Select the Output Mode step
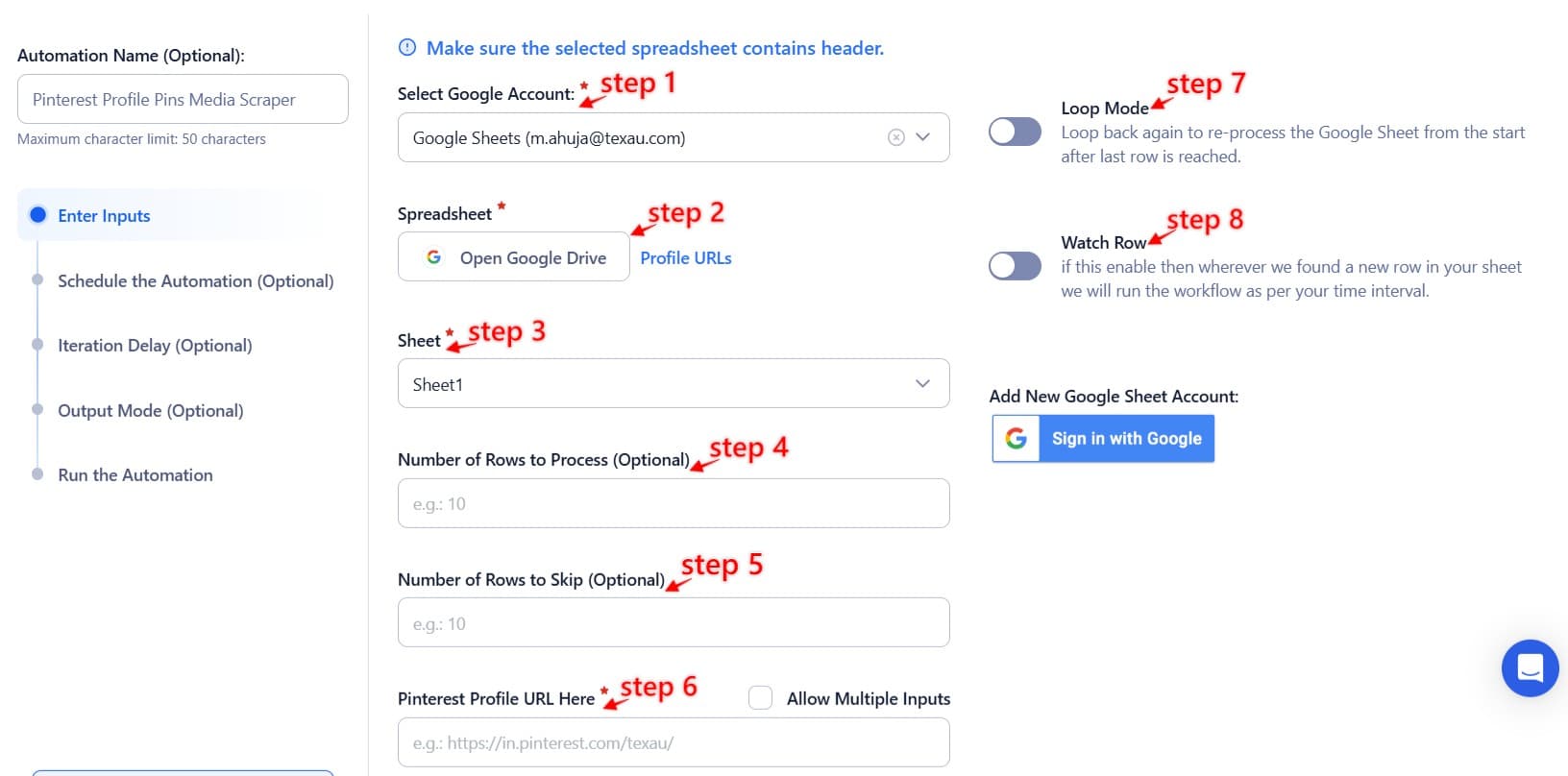The height and width of the screenshot is (776, 1568). [150, 411]
